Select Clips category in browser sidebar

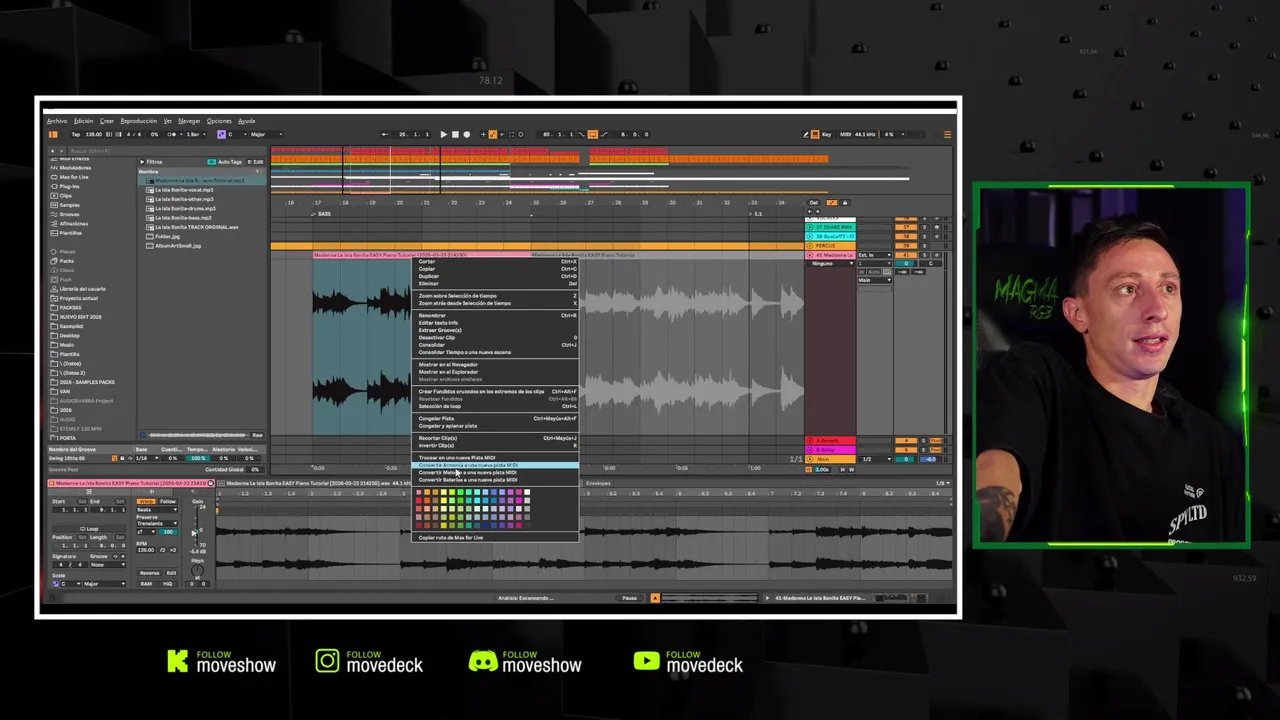click(66, 196)
